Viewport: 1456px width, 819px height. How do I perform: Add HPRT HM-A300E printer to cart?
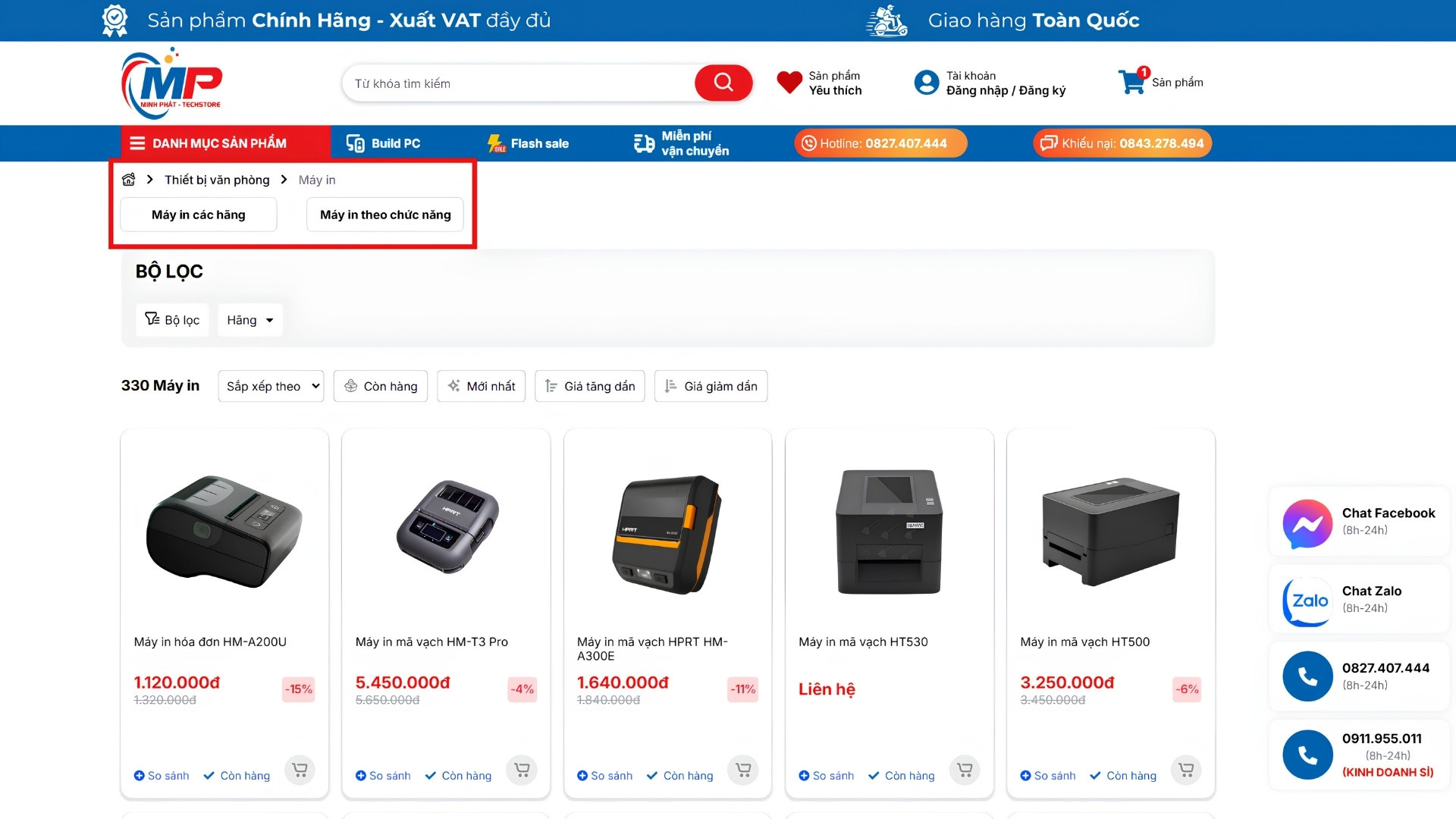(743, 770)
